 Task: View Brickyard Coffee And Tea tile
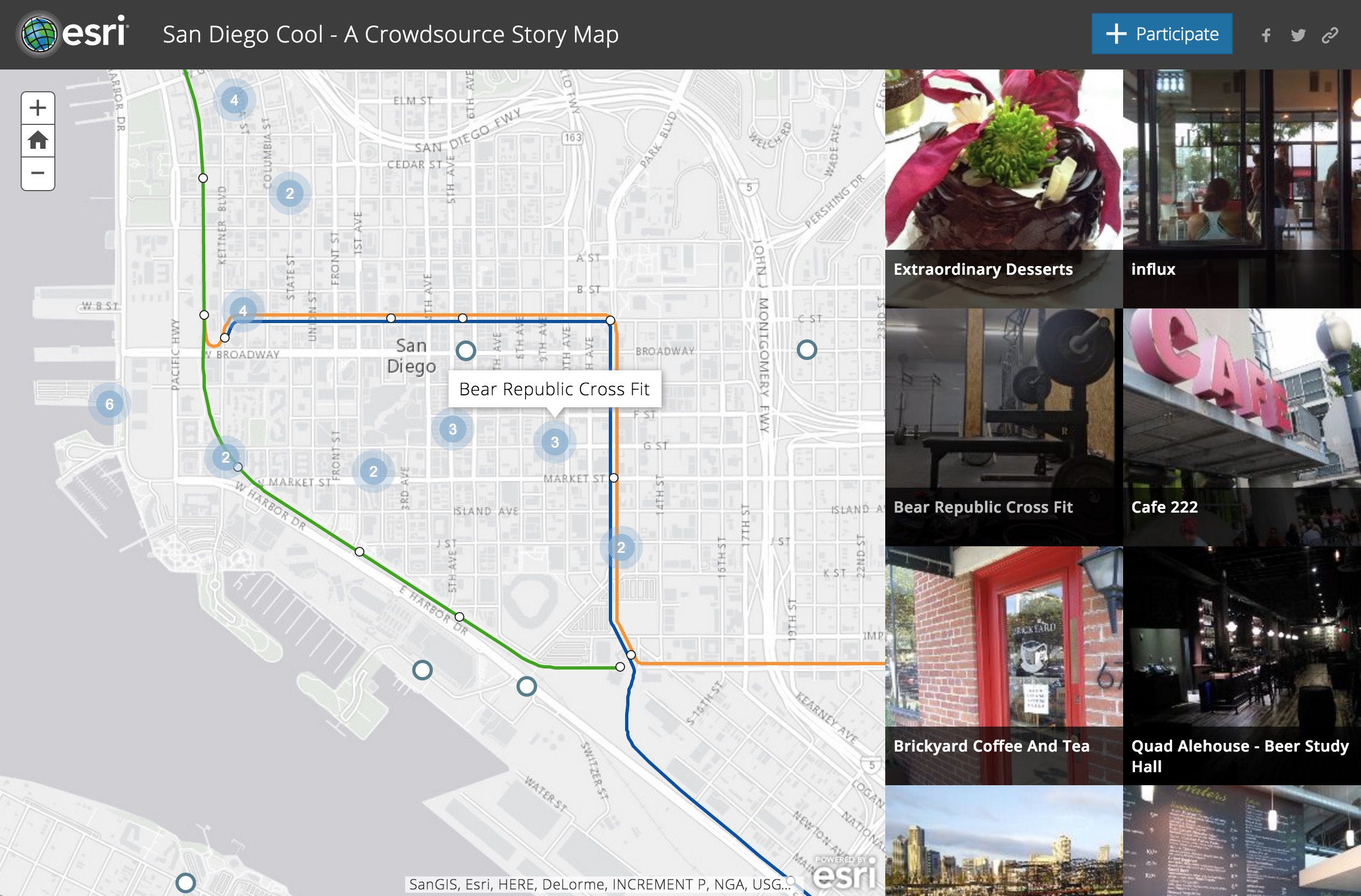tap(1004, 665)
